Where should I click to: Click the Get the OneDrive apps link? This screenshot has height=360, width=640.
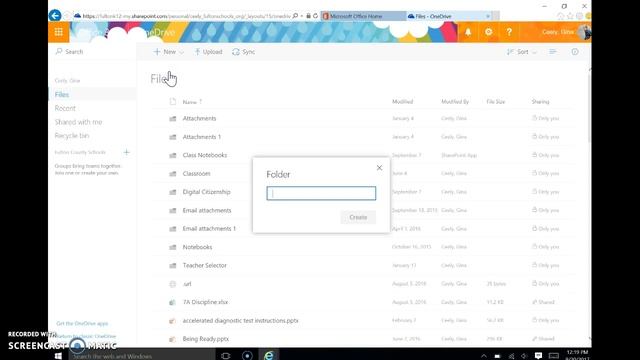pos(82,323)
